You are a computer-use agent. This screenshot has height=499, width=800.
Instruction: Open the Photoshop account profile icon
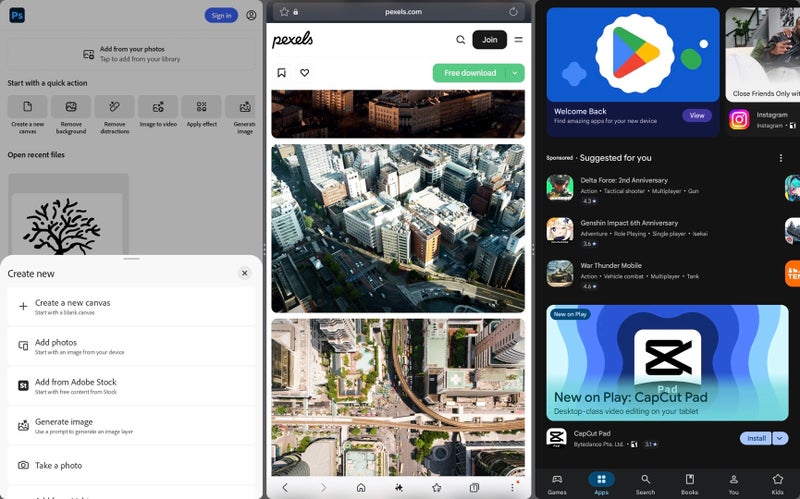click(251, 15)
